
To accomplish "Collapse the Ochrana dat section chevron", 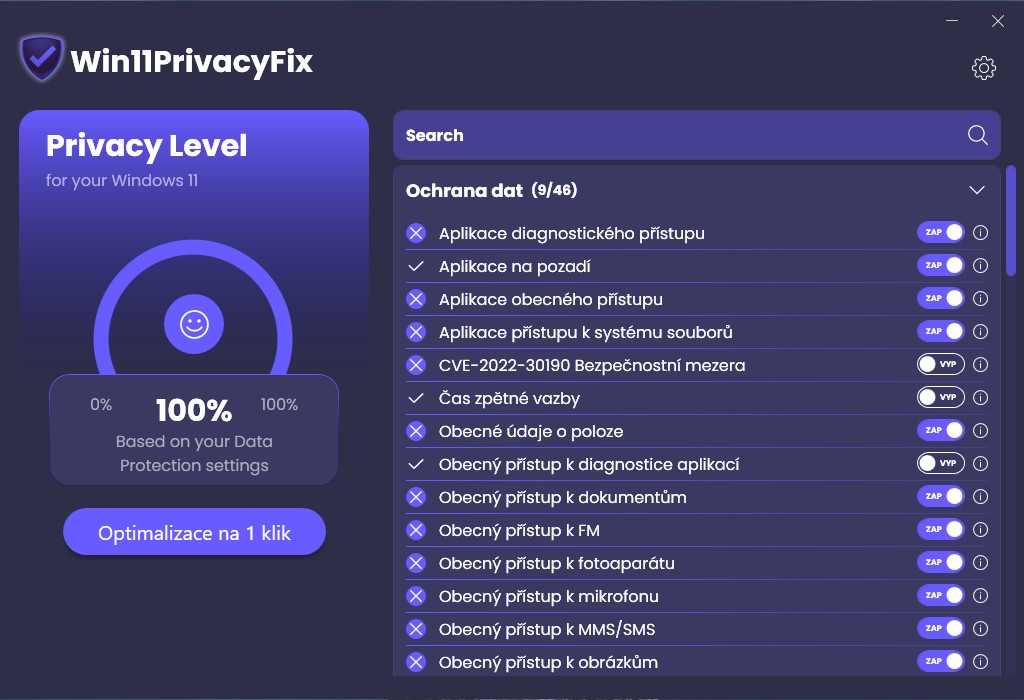I will coord(977,190).
